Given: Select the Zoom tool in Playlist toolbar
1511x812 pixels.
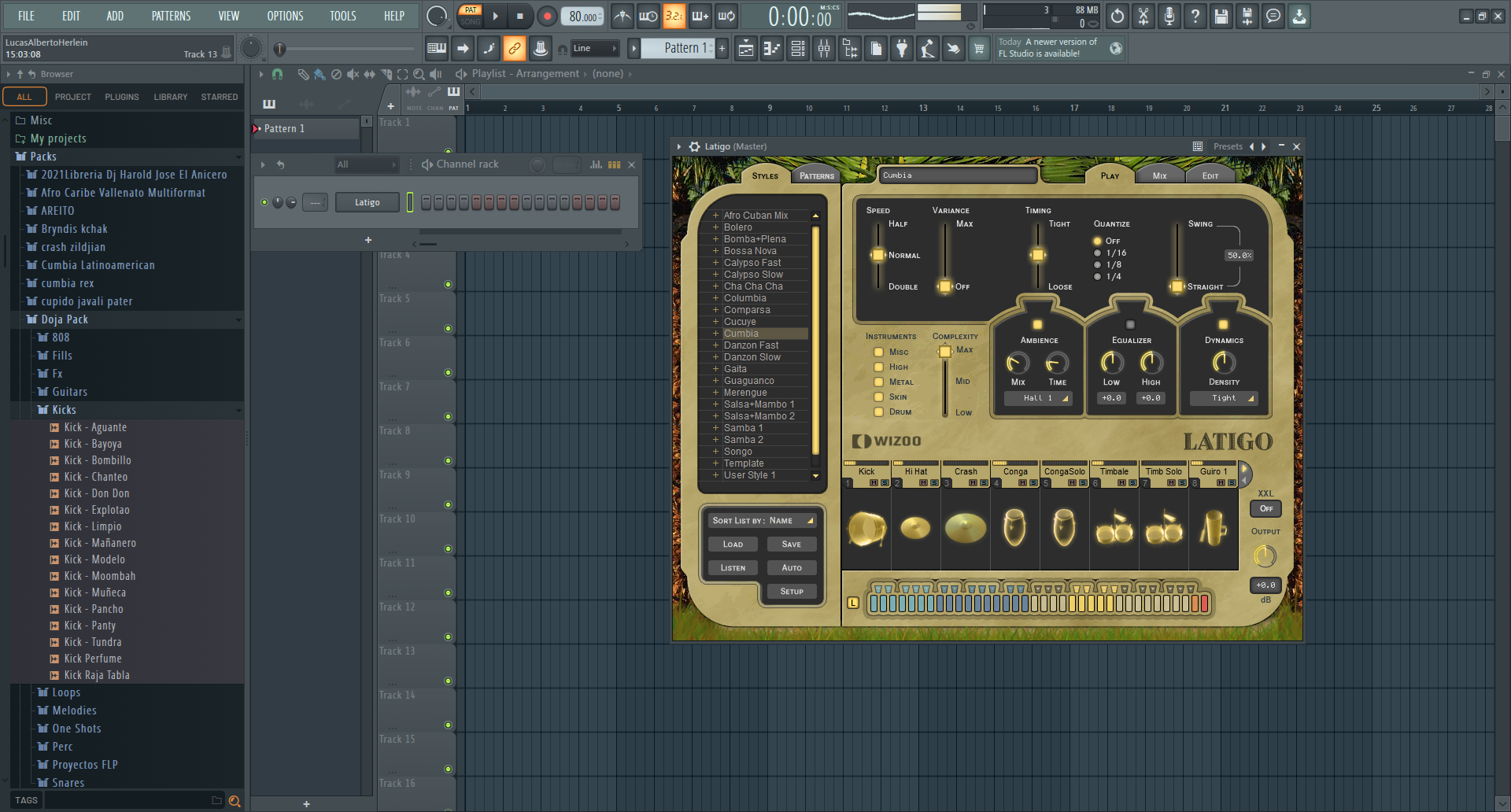Looking at the screenshot, I should point(419,74).
